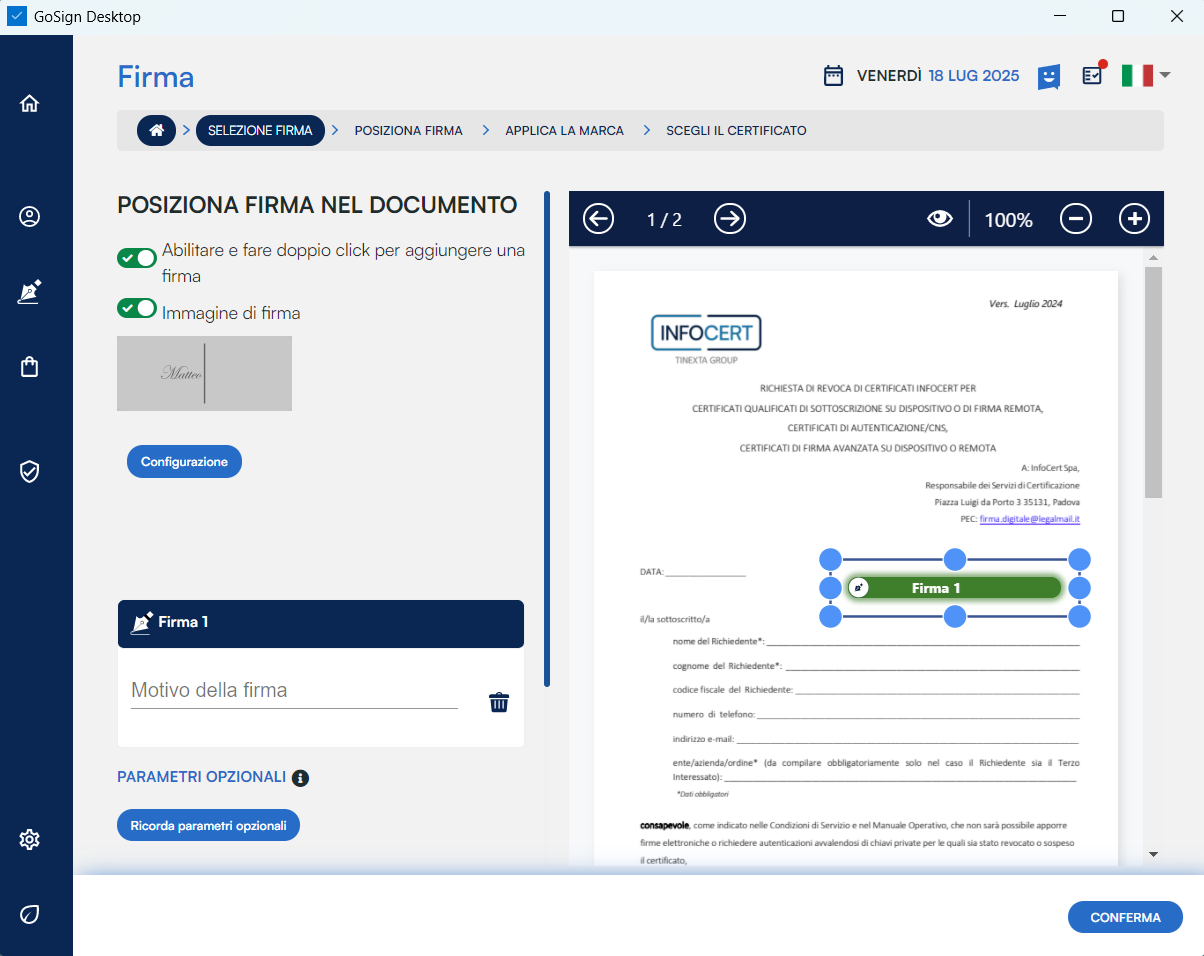This screenshot has height=956, width=1204.
Task: Select the signature pen sidebar icon
Action: (30, 292)
